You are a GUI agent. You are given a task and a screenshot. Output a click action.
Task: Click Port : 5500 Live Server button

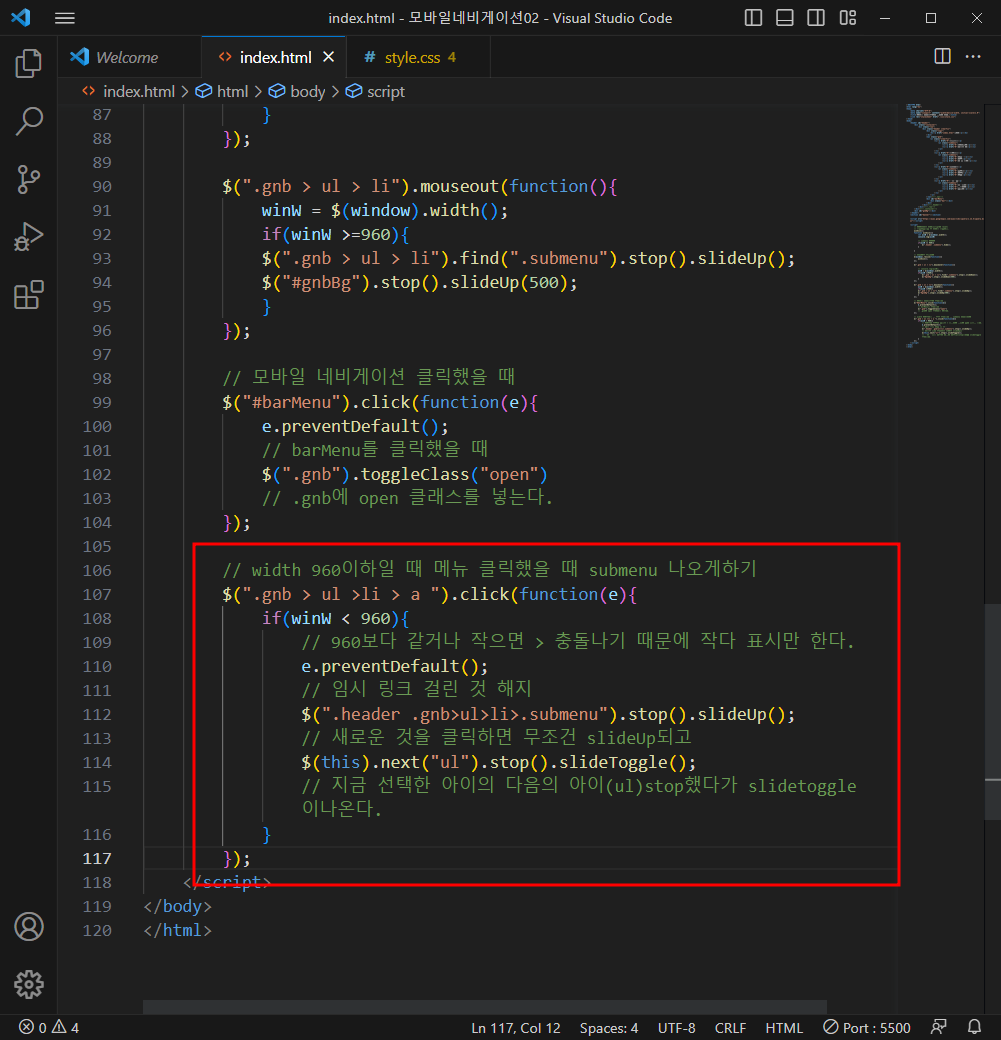[867, 1027]
